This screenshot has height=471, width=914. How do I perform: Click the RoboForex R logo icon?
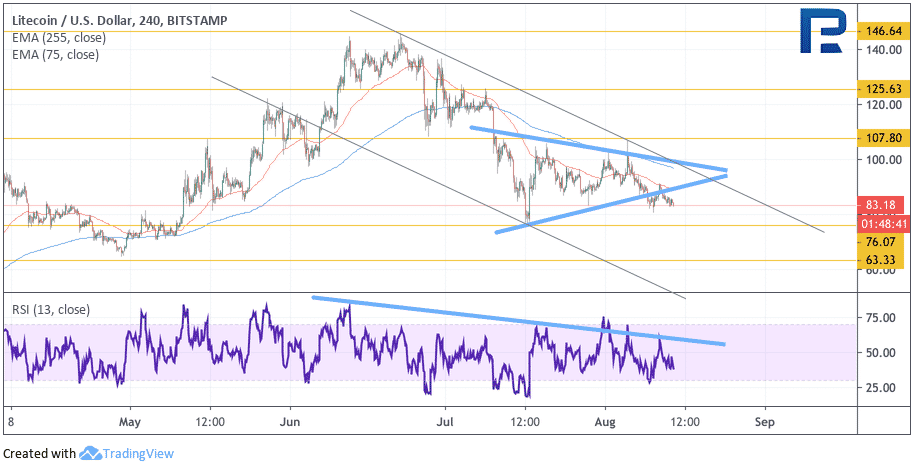coord(823,29)
